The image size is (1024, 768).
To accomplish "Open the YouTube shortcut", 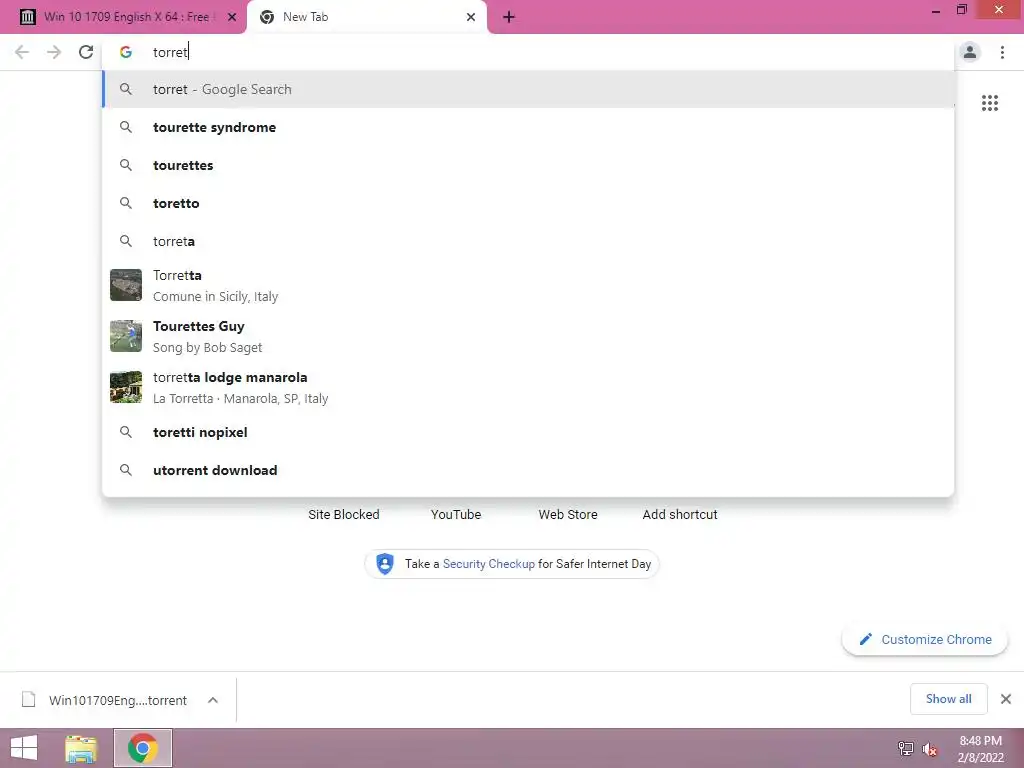I will [x=456, y=514].
